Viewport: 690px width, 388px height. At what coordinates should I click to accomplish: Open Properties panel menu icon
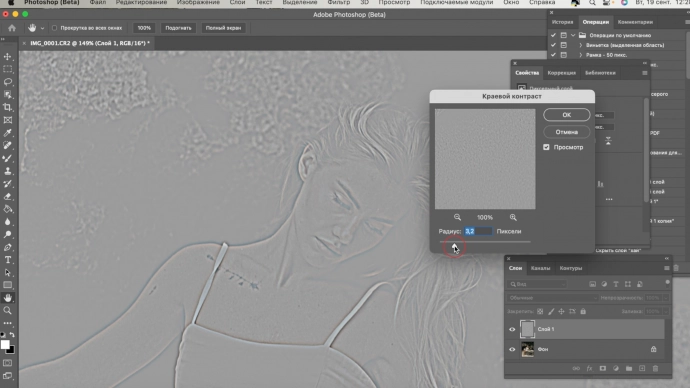point(645,73)
